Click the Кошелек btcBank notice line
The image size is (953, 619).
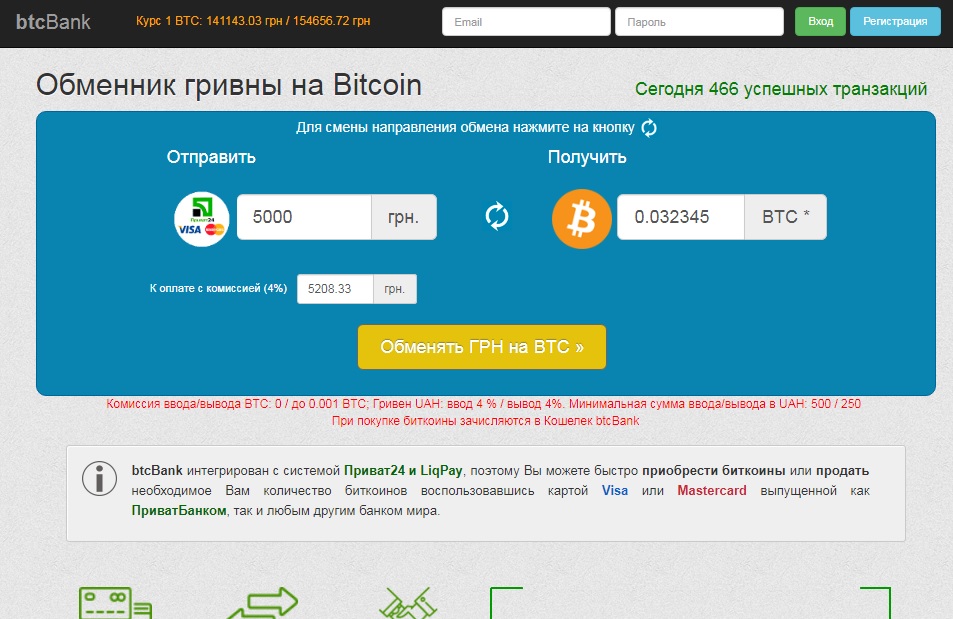tap(485, 421)
